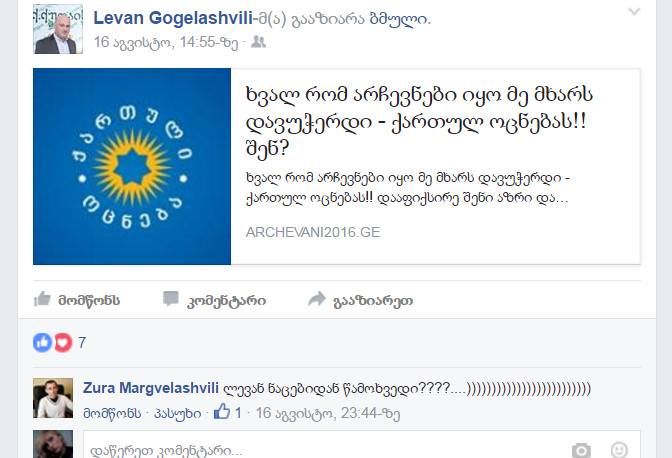Open Zura Margvelashvili's profile link
Image resolution: width=672 pixels, height=458 pixels.
(151, 388)
